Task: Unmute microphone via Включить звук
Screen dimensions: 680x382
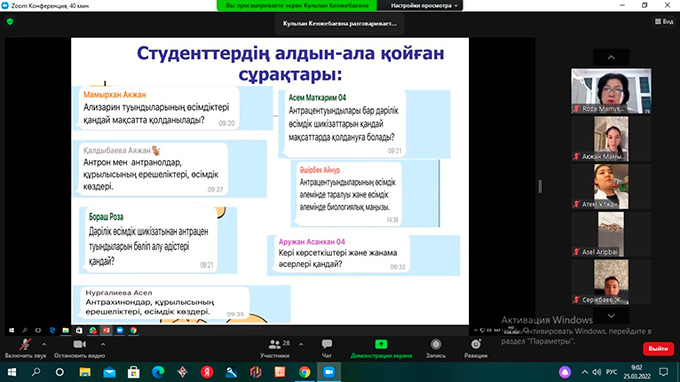Action: point(25,349)
